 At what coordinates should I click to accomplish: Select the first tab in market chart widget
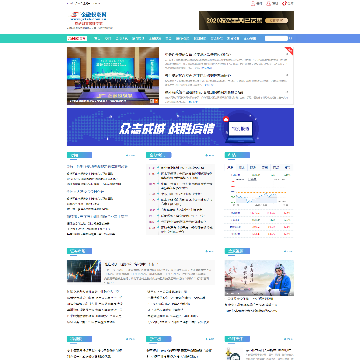tap(231, 167)
